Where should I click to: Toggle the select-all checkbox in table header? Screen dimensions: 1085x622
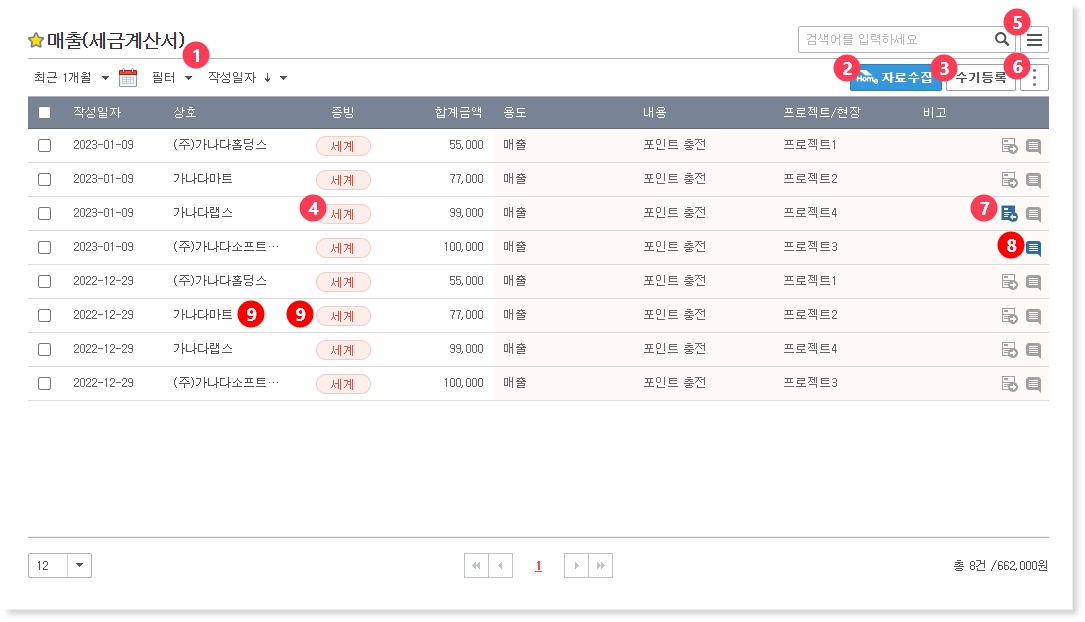[44, 113]
